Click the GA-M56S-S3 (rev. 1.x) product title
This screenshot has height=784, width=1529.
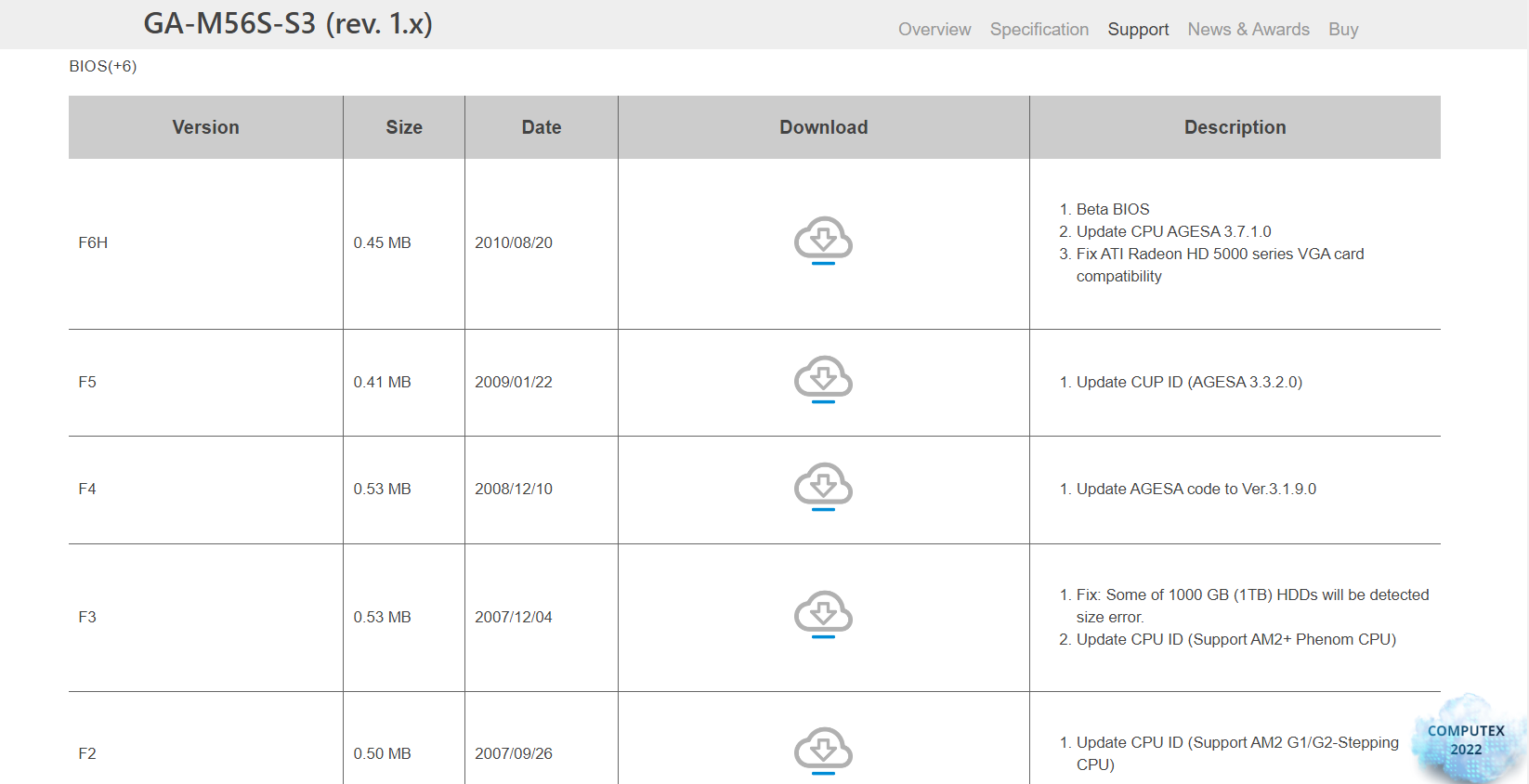(288, 23)
